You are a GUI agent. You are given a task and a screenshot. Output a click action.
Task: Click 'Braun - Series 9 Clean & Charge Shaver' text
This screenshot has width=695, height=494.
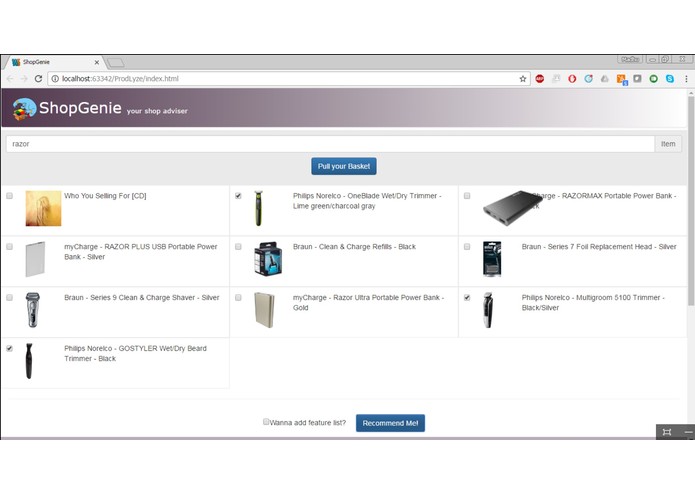142,298
